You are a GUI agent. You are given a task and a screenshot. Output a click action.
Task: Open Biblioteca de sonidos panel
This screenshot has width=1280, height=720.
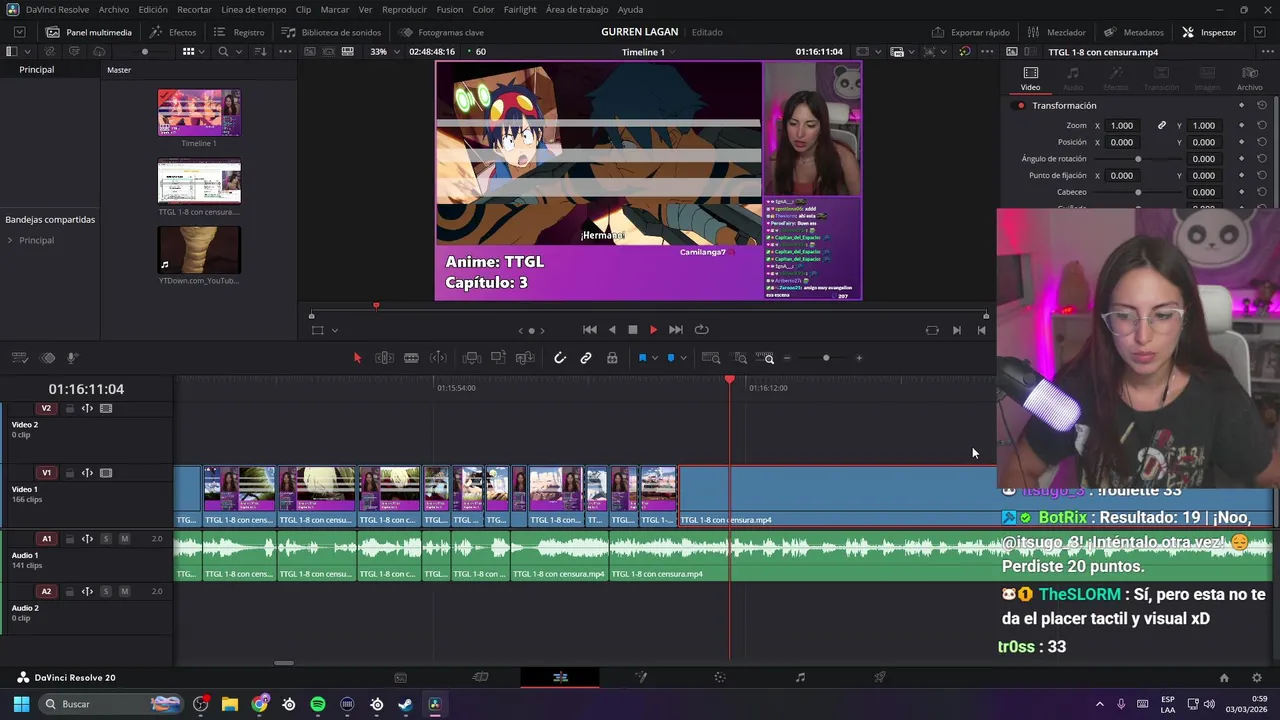click(331, 32)
